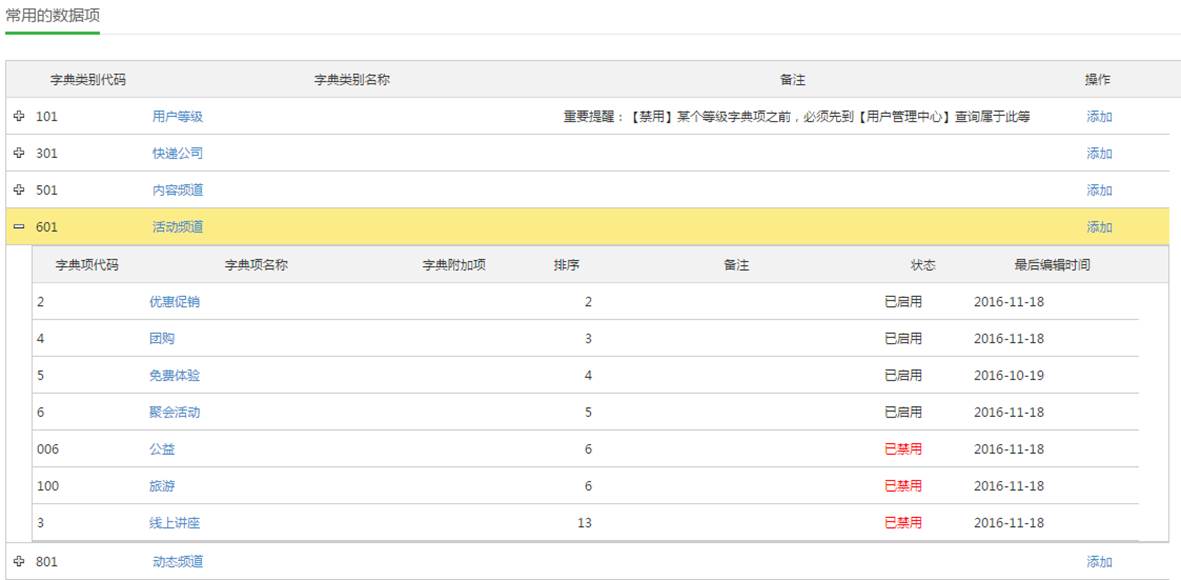
Task: Expand the 501 内容频道 row
Action: click(x=19, y=190)
